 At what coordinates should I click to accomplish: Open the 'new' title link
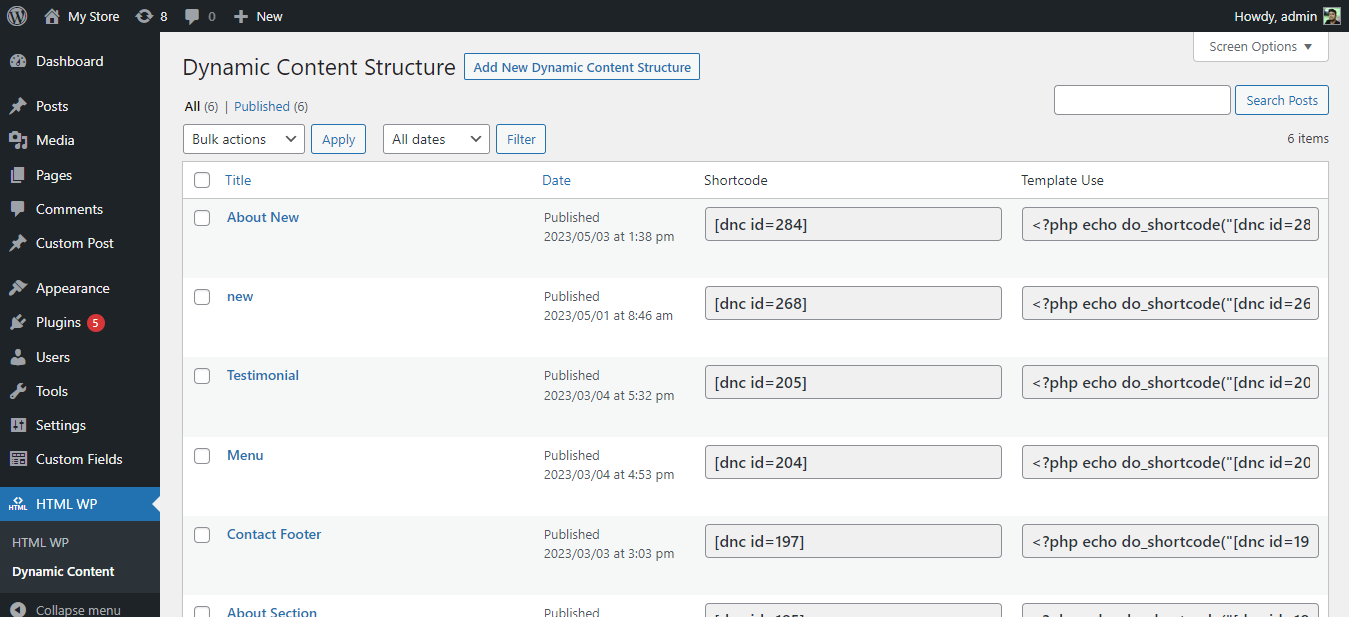(240, 296)
